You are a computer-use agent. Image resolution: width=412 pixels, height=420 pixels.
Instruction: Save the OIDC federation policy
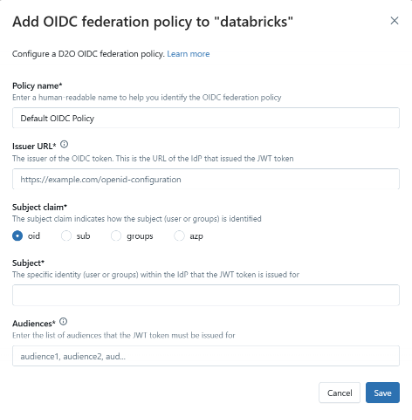pyautogui.click(x=383, y=393)
